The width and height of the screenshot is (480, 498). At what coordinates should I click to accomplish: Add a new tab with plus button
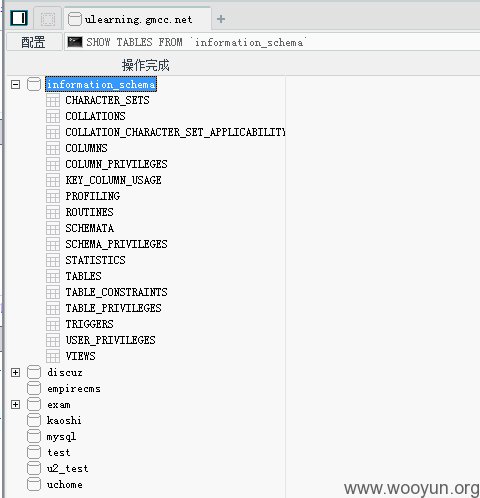pyautogui.click(x=221, y=19)
